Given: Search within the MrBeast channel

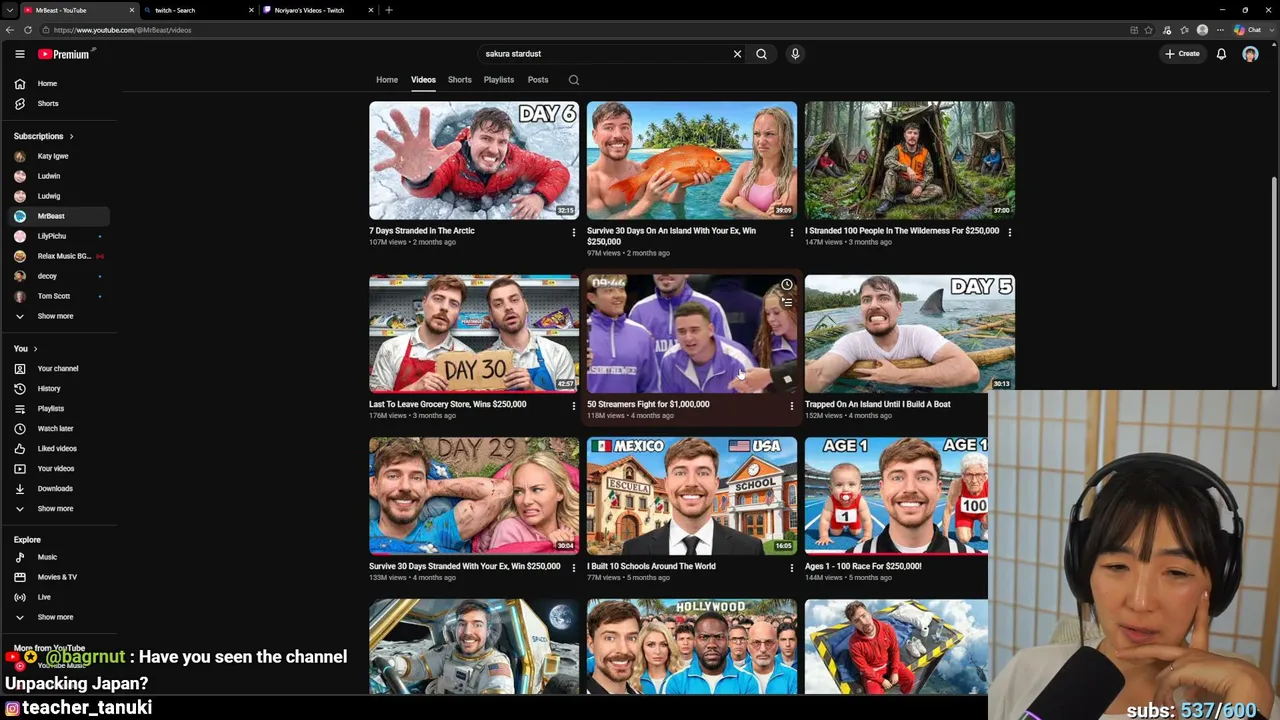Looking at the screenshot, I should click(x=574, y=80).
